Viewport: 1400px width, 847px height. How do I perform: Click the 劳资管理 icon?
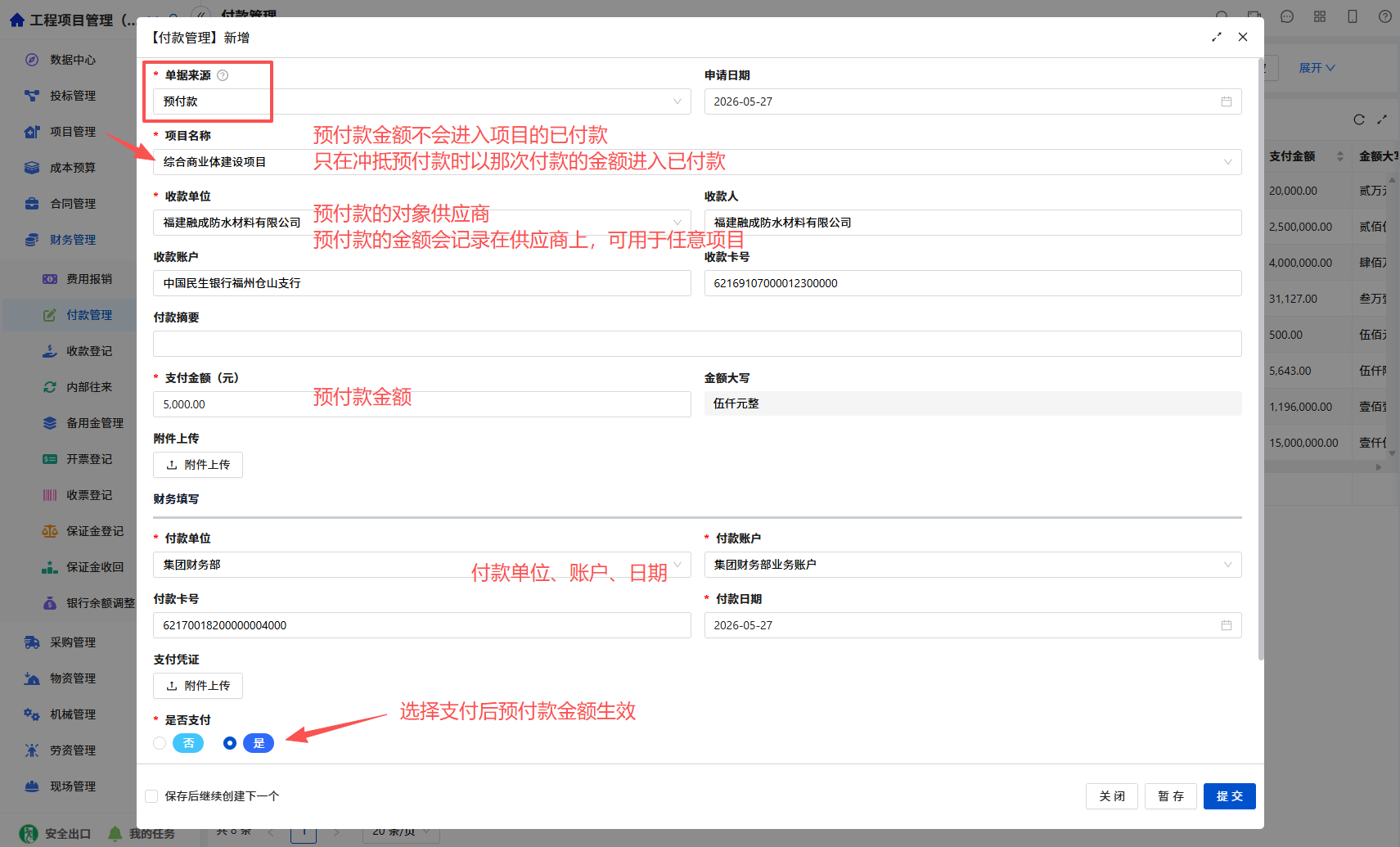coord(32,750)
